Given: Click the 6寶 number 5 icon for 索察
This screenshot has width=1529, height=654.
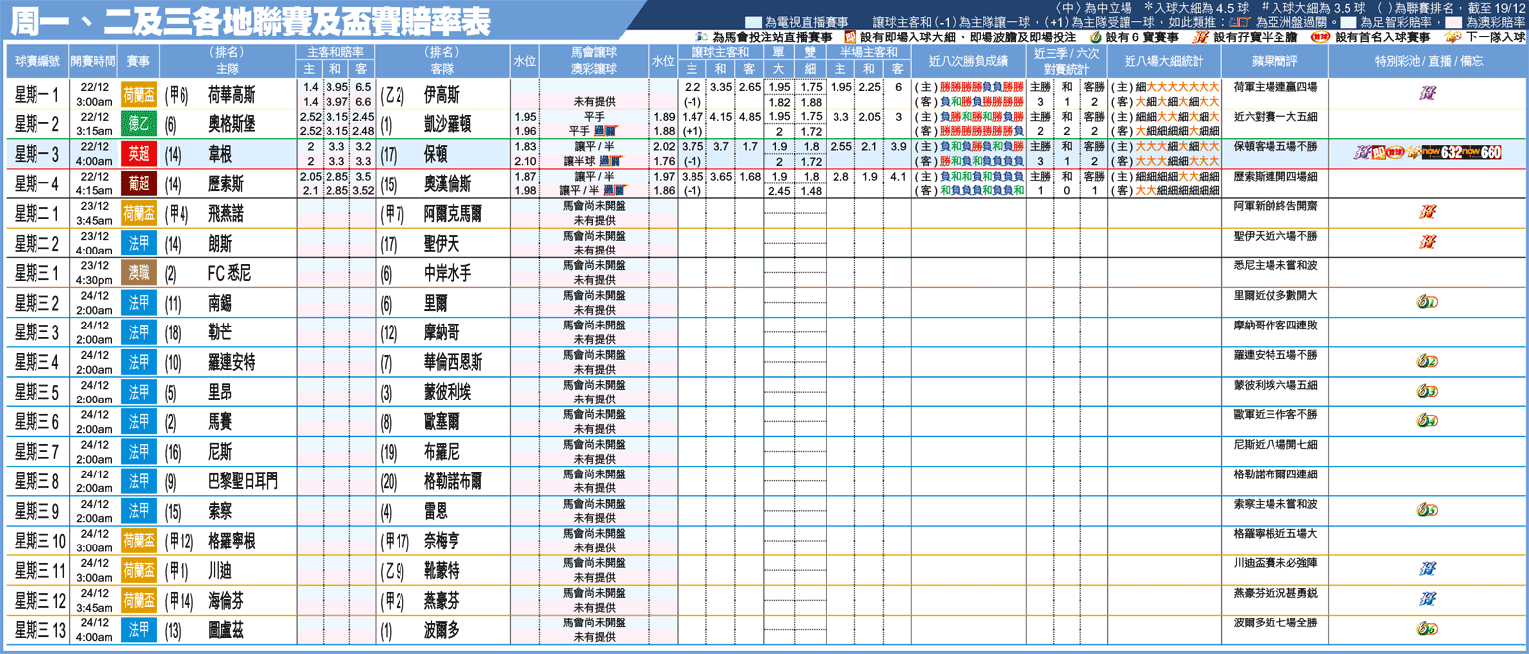Looking at the screenshot, I should [1427, 510].
